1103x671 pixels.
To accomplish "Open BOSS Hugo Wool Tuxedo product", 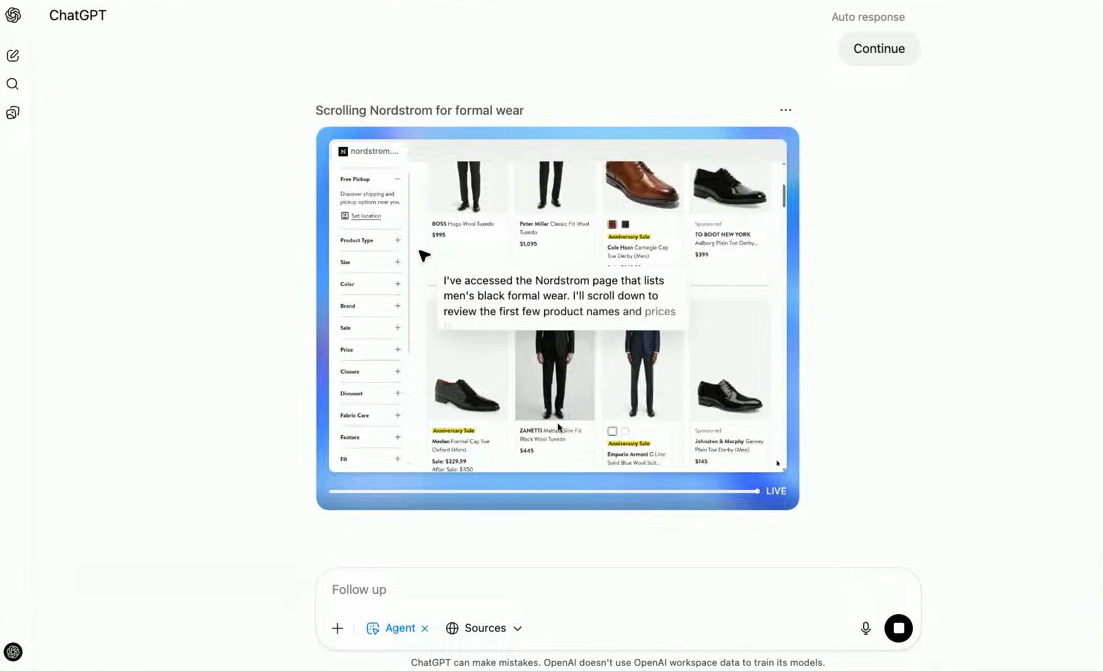I will click(463, 224).
